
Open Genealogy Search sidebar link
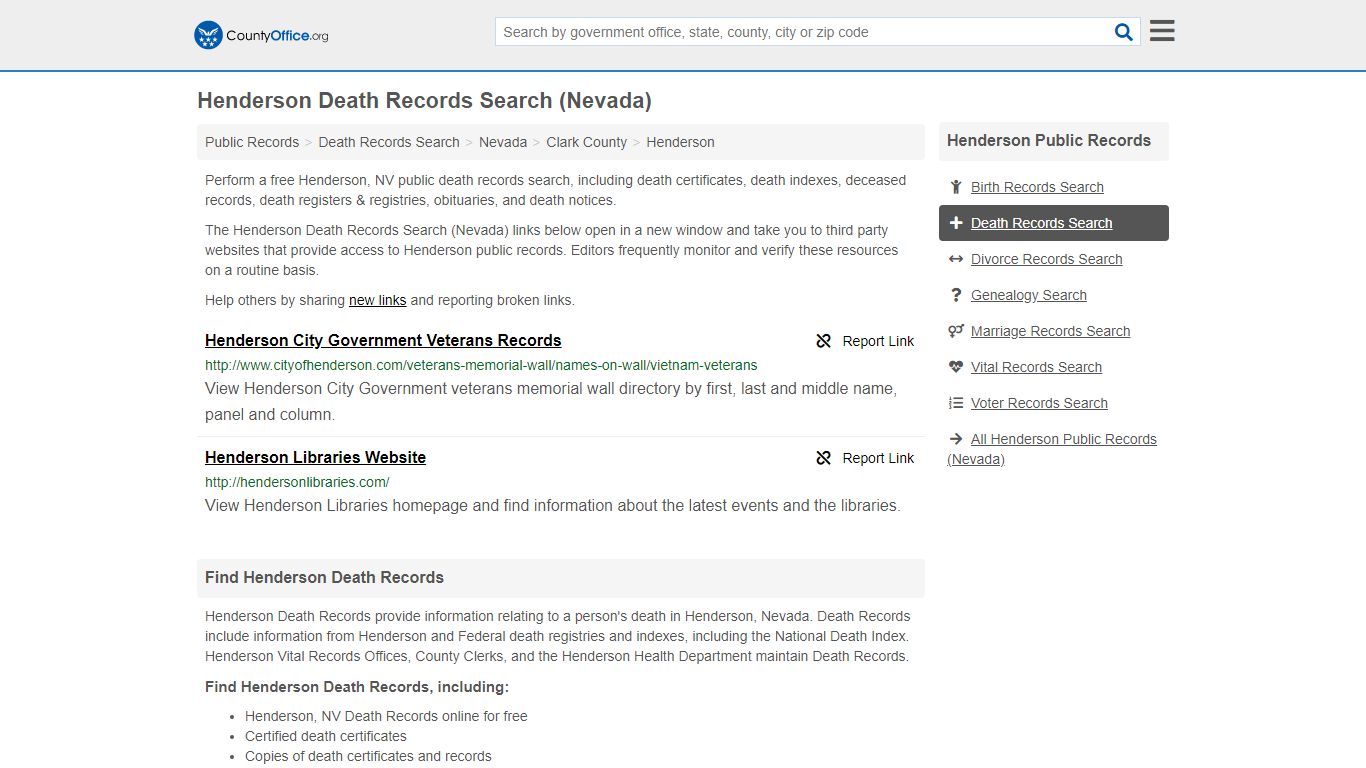1028,295
